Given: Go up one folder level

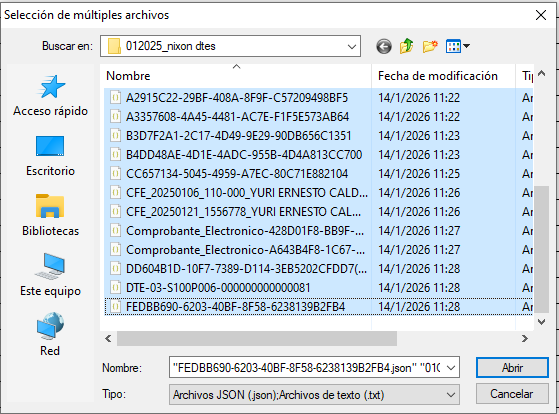Looking at the screenshot, I should coord(406,46).
